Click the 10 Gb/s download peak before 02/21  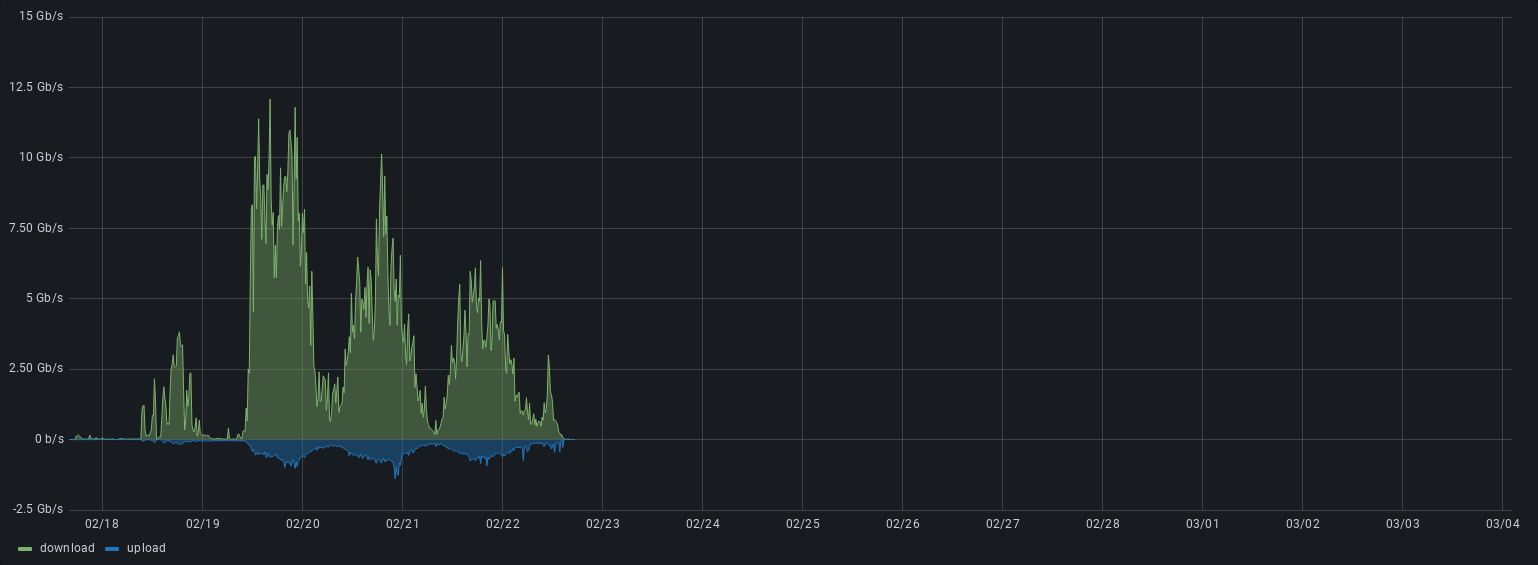pyautogui.click(x=381, y=156)
